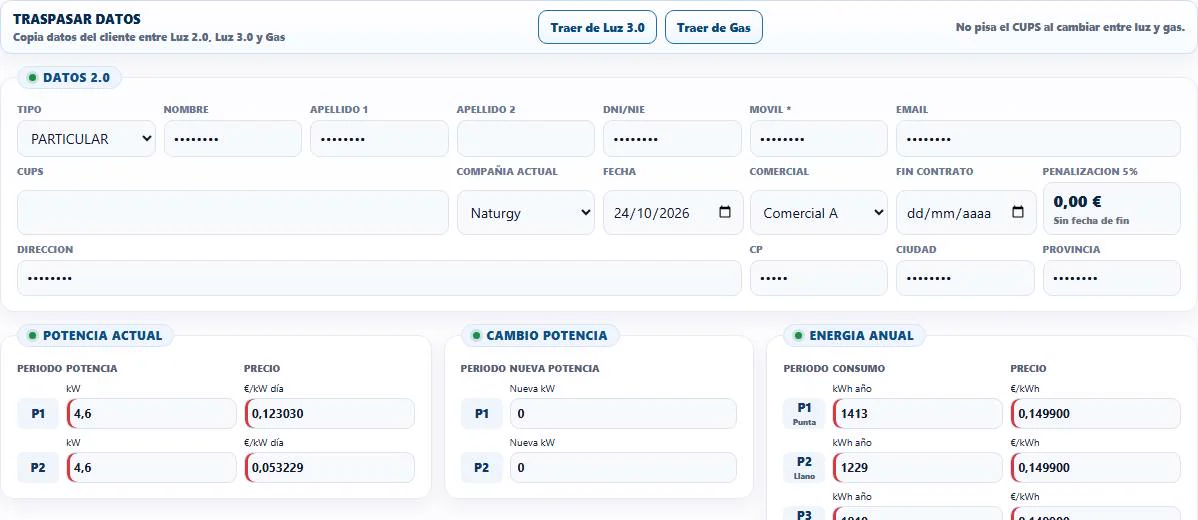Click Traer de Luz 3.0 button
The height and width of the screenshot is (520, 1198).
tap(597, 27)
